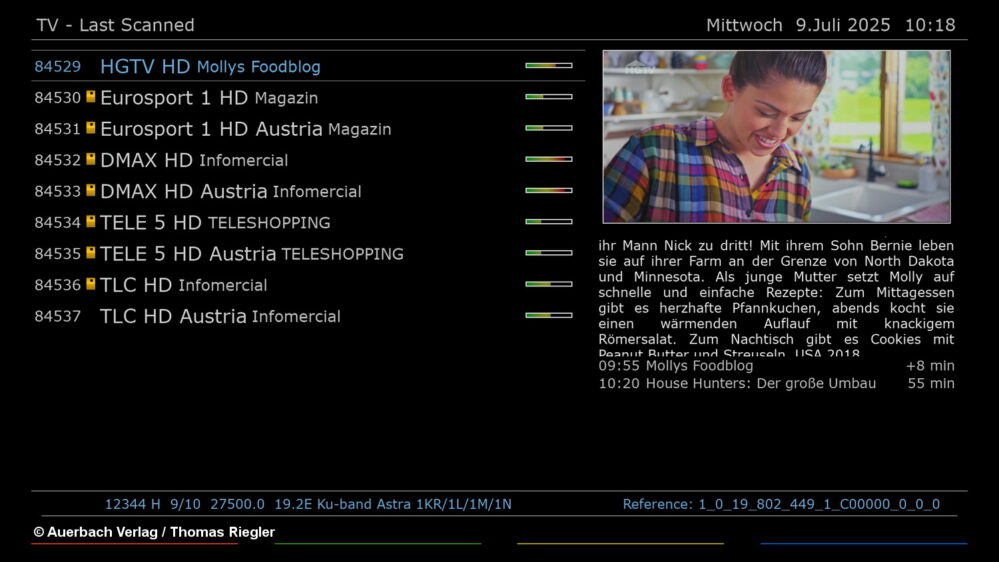
Task: Click transponder info 12344 H 27500.0
Action: point(308,504)
